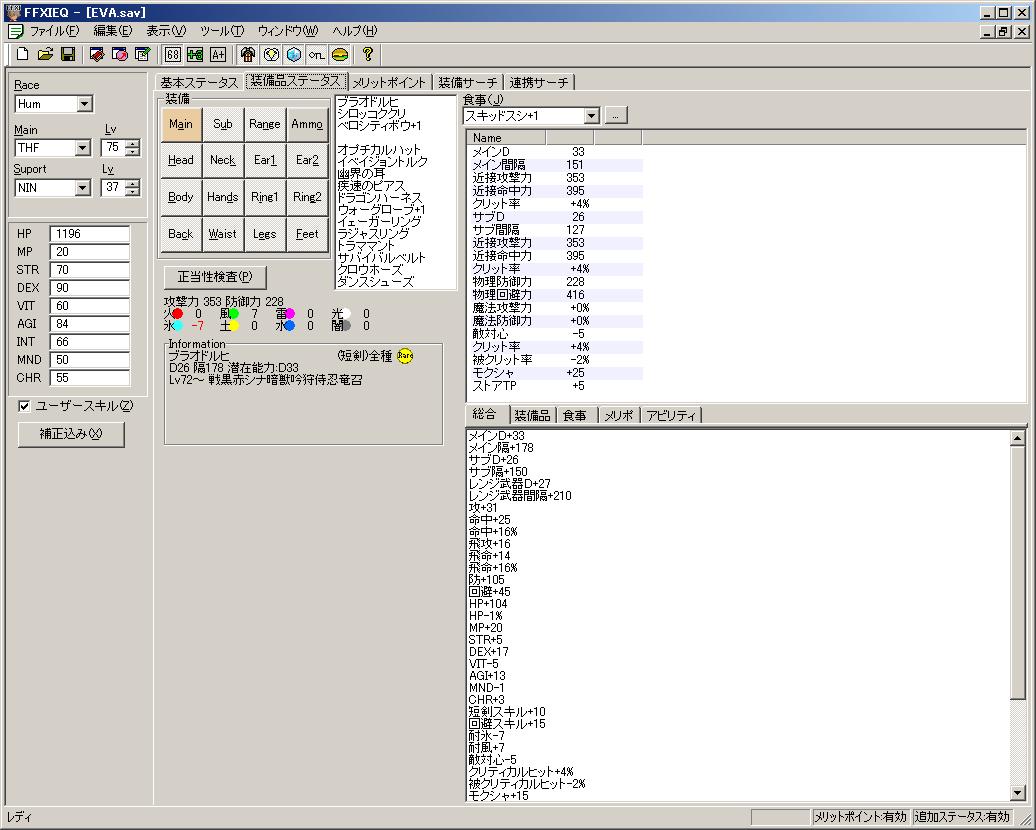Toggle the ユーザースキル checkbox
Viewport: 1036px width, 830px height.
tap(24, 406)
